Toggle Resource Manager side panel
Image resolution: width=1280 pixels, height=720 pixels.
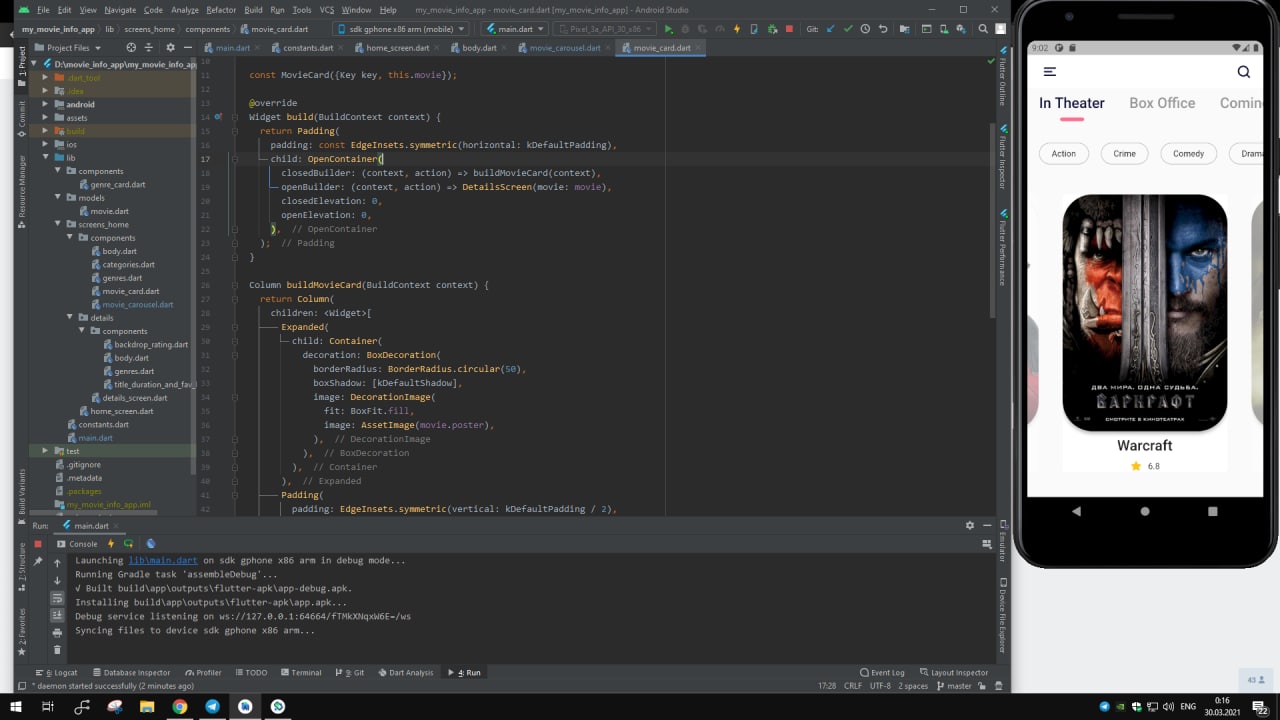click(22, 192)
